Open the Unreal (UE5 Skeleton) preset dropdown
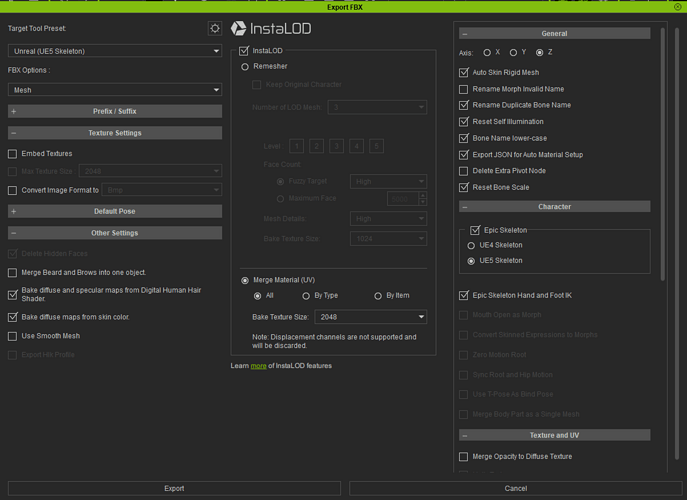The width and height of the screenshot is (687, 500). [x=115, y=51]
